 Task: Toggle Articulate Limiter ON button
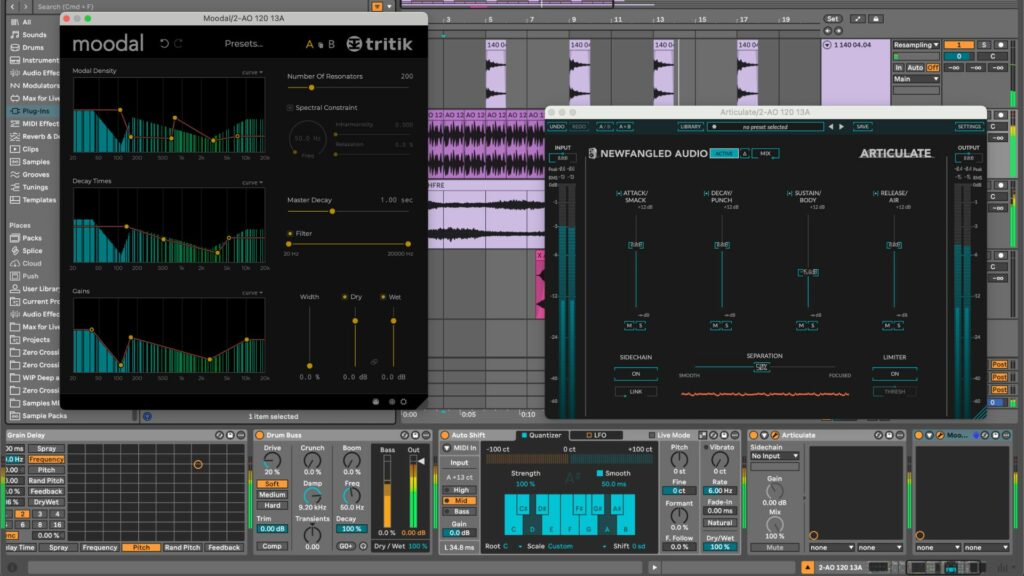[895, 374]
